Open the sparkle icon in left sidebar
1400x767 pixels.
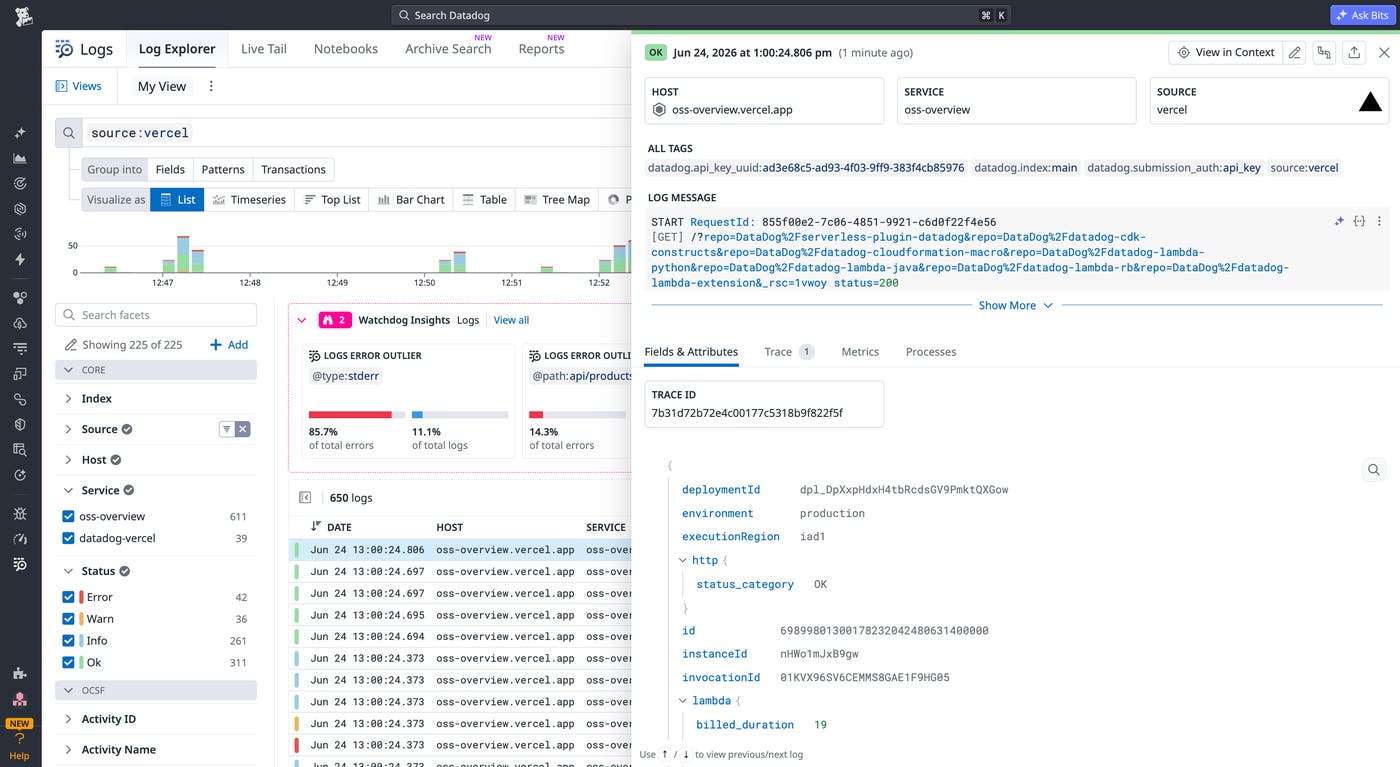tap(20, 133)
